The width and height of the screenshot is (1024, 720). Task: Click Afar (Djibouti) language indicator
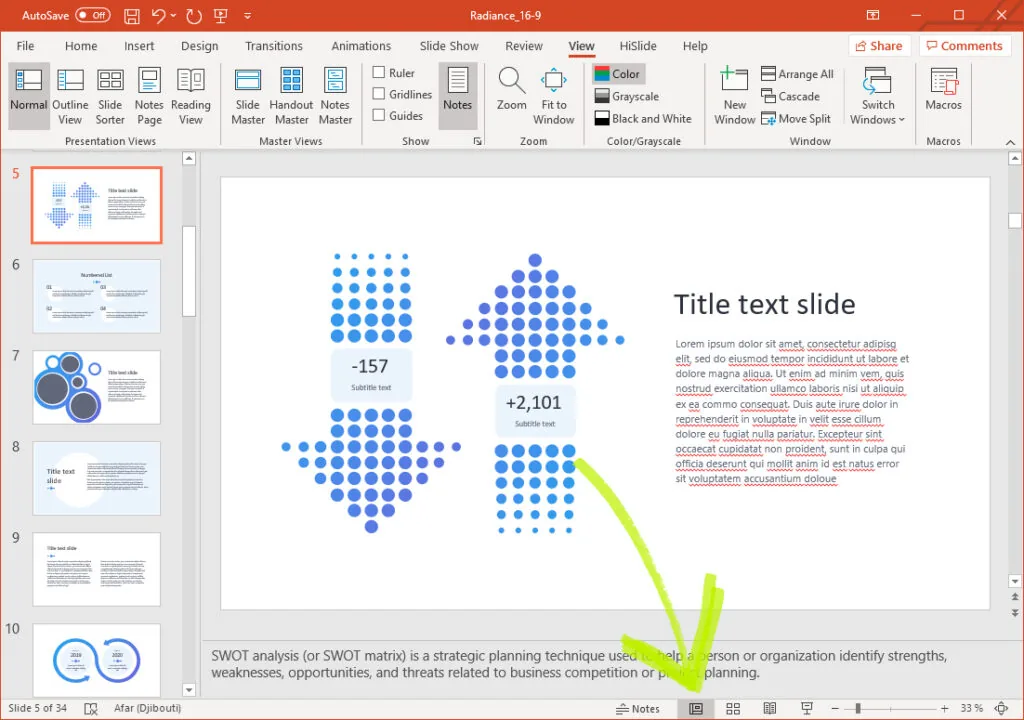tap(147, 708)
